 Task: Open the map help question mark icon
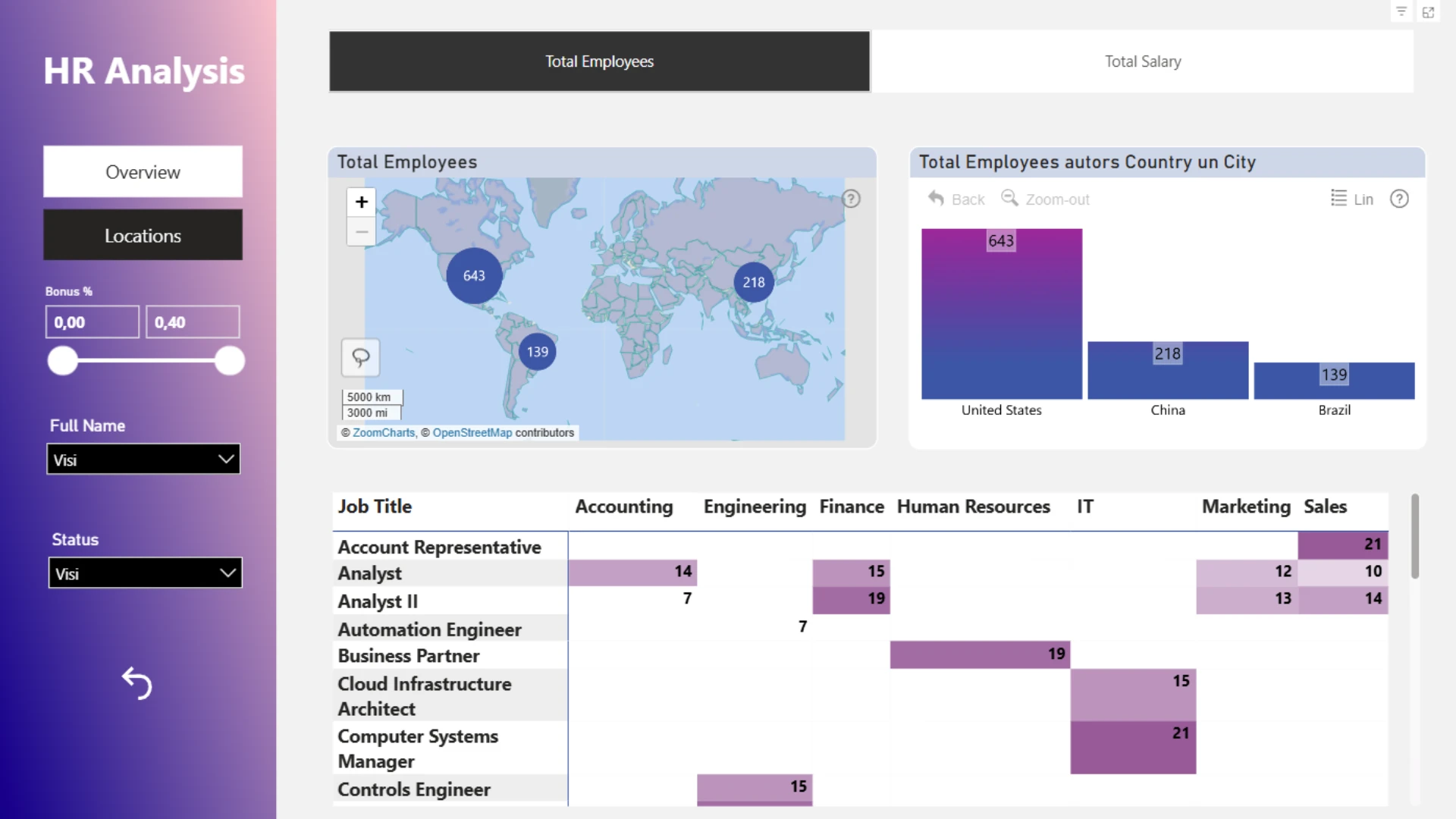click(852, 199)
